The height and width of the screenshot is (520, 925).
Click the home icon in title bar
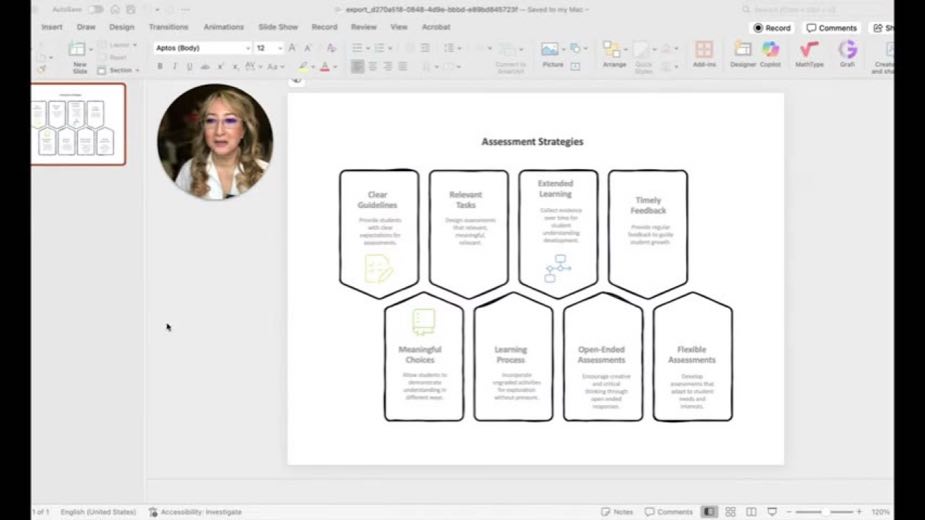(x=115, y=9)
